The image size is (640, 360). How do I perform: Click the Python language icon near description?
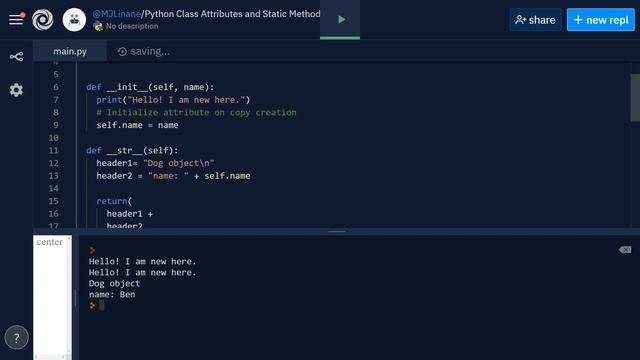pos(98,26)
